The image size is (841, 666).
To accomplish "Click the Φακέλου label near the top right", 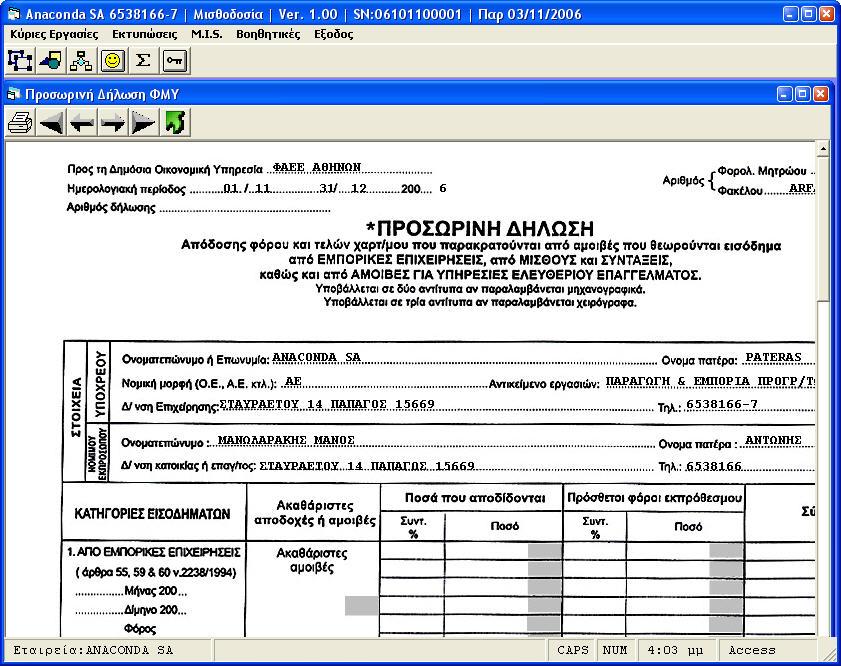I will [x=740, y=190].
